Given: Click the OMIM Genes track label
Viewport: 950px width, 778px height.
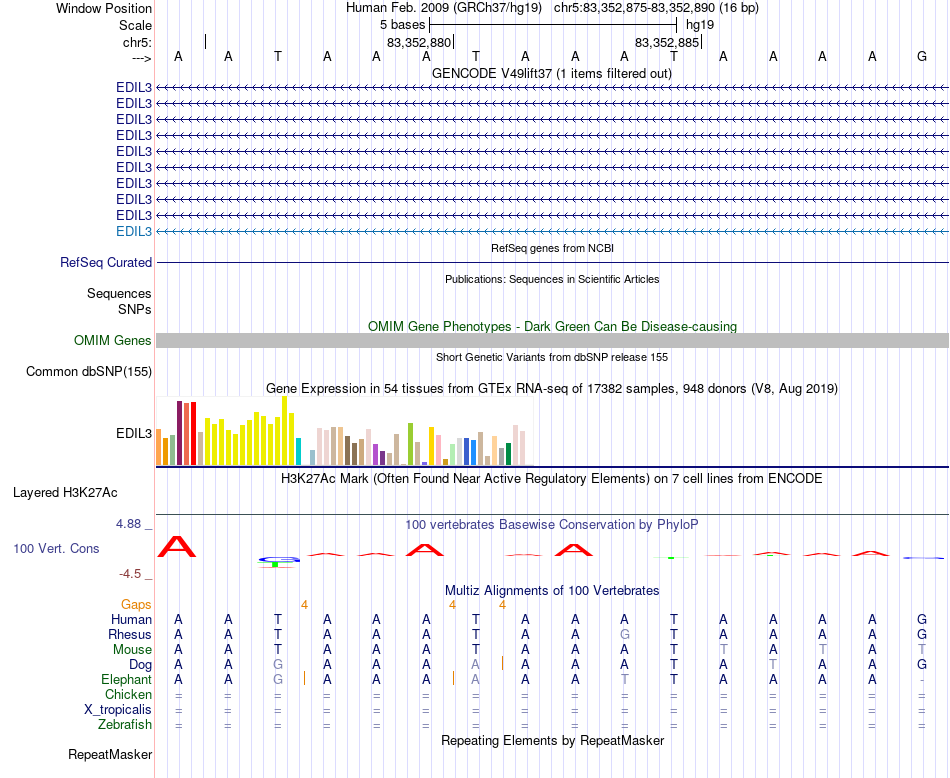Looking at the screenshot, I should (x=113, y=341).
